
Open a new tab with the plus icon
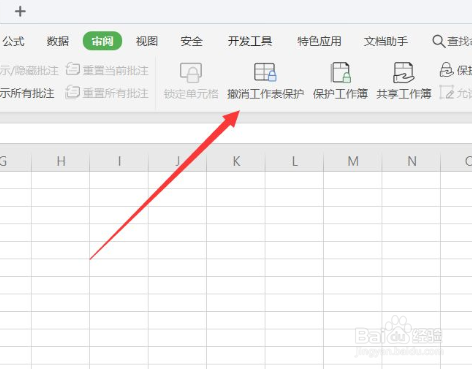[x=20, y=11]
